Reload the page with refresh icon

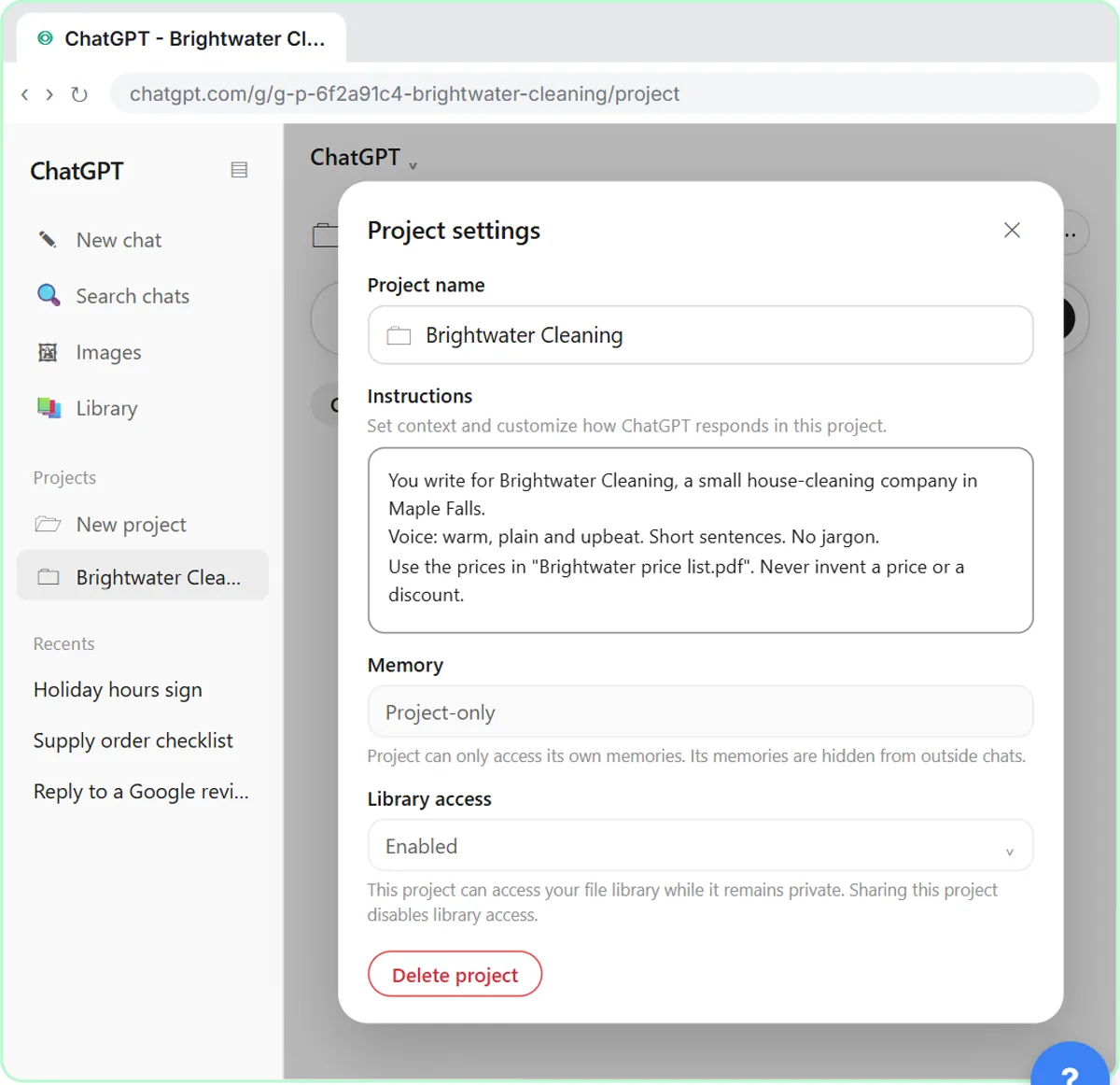pos(79,94)
